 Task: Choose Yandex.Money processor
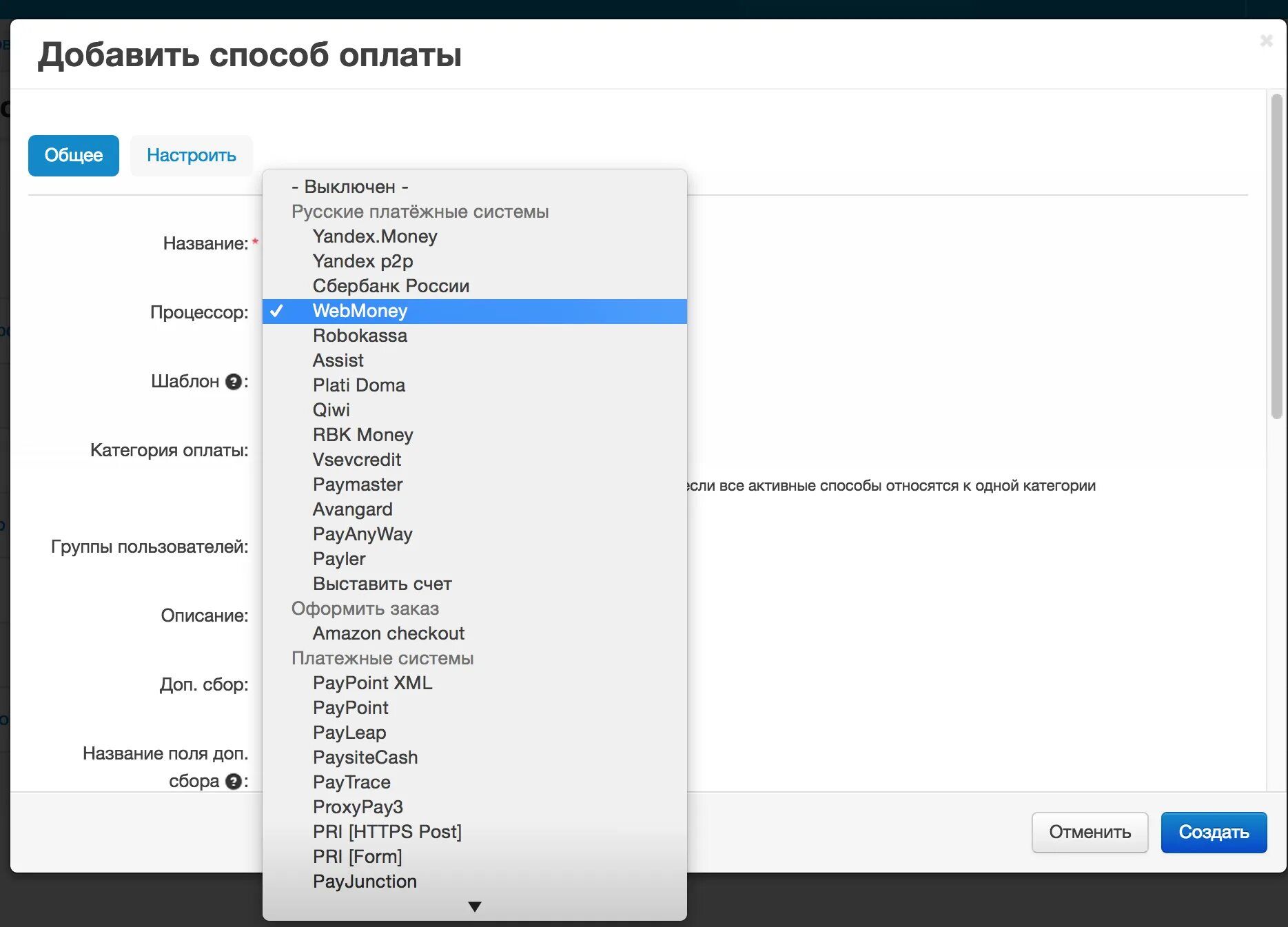[x=475, y=236]
